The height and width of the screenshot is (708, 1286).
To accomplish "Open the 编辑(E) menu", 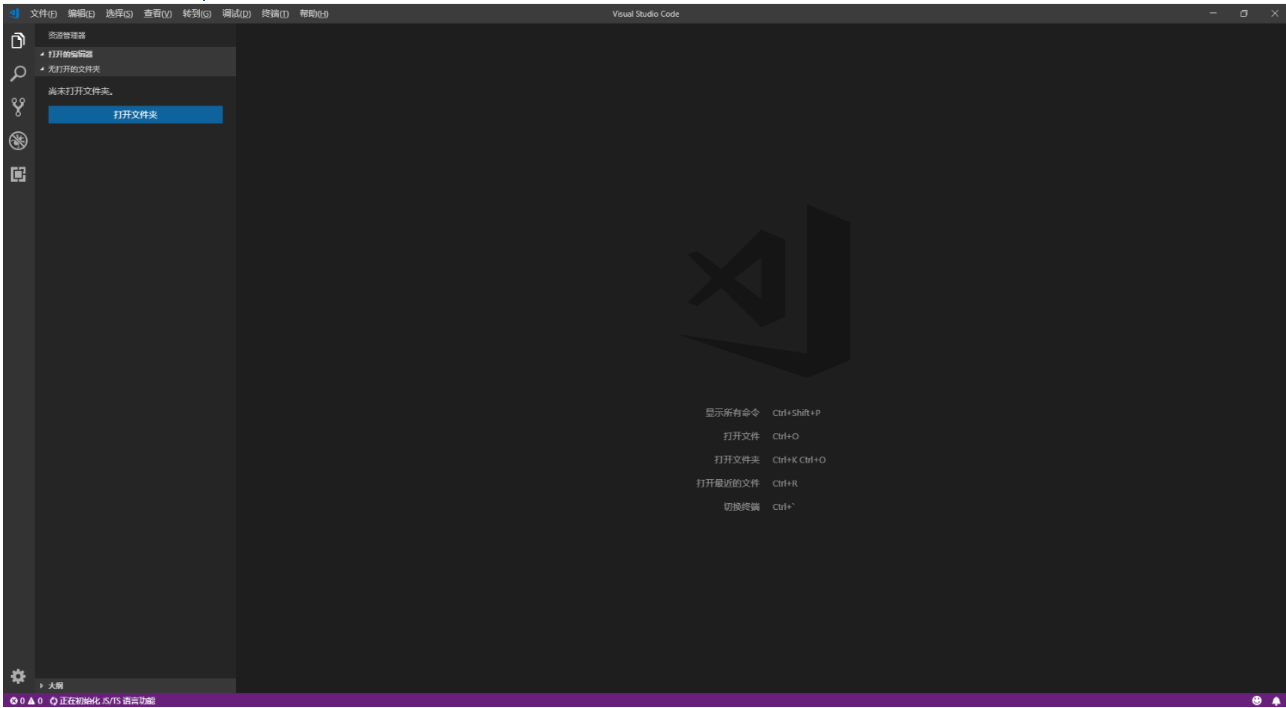I will tap(82, 13).
